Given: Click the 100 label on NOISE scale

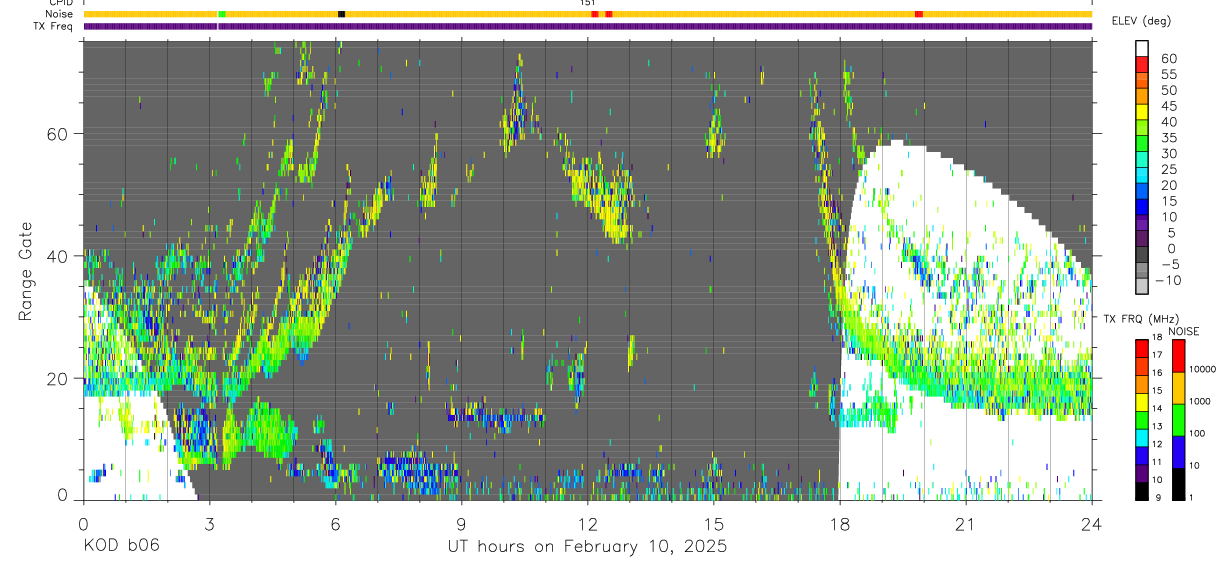Looking at the screenshot, I should 1197,433.
